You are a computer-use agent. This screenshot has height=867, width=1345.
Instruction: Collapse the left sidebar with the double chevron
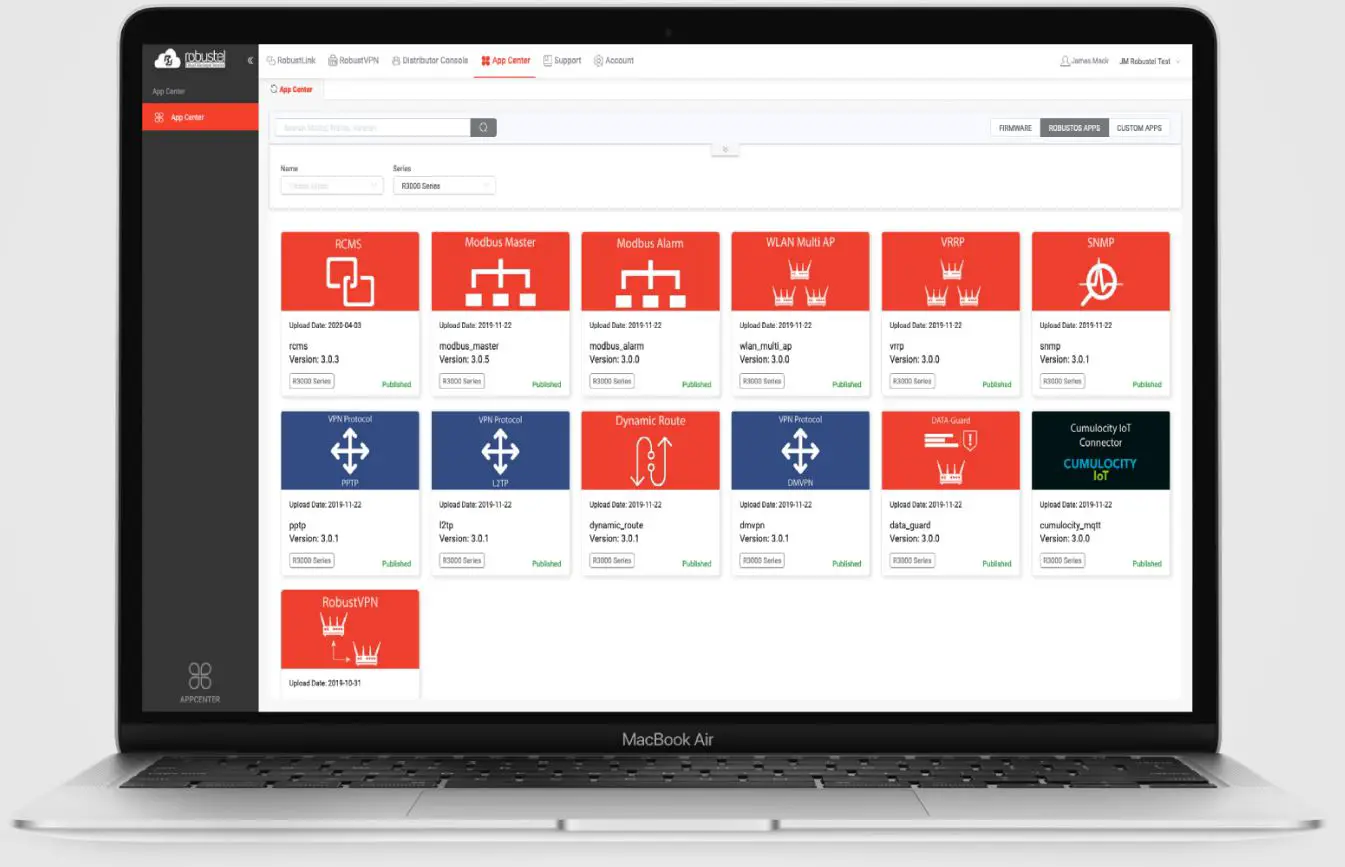point(250,60)
